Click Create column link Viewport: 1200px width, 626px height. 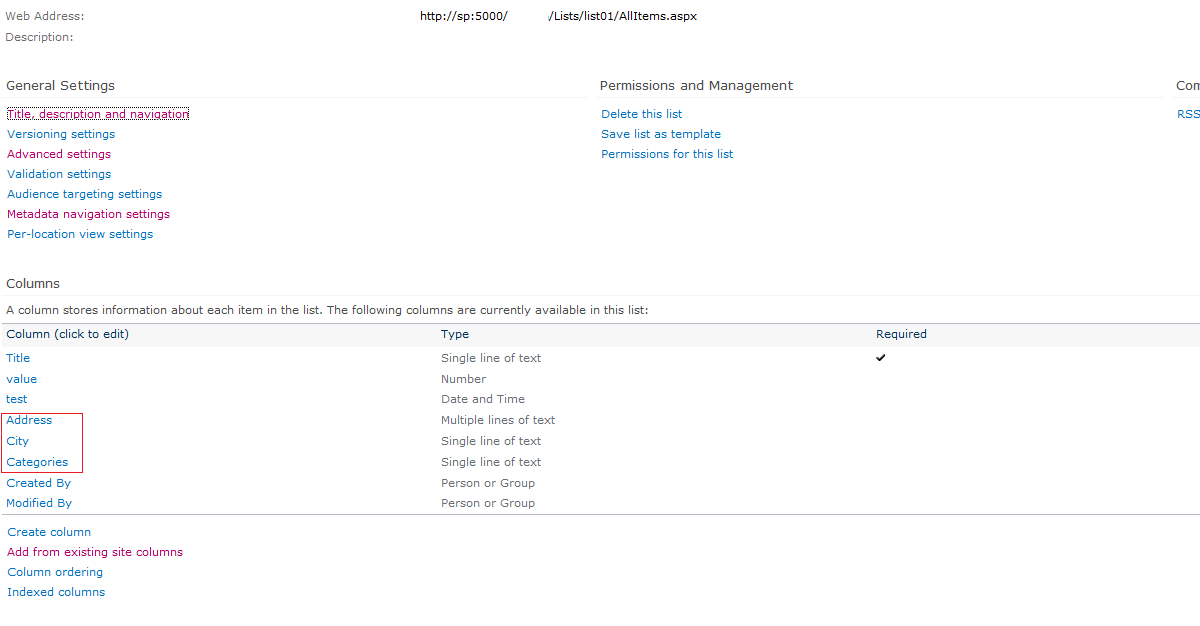pyautogui.click(x=49, y=532)
